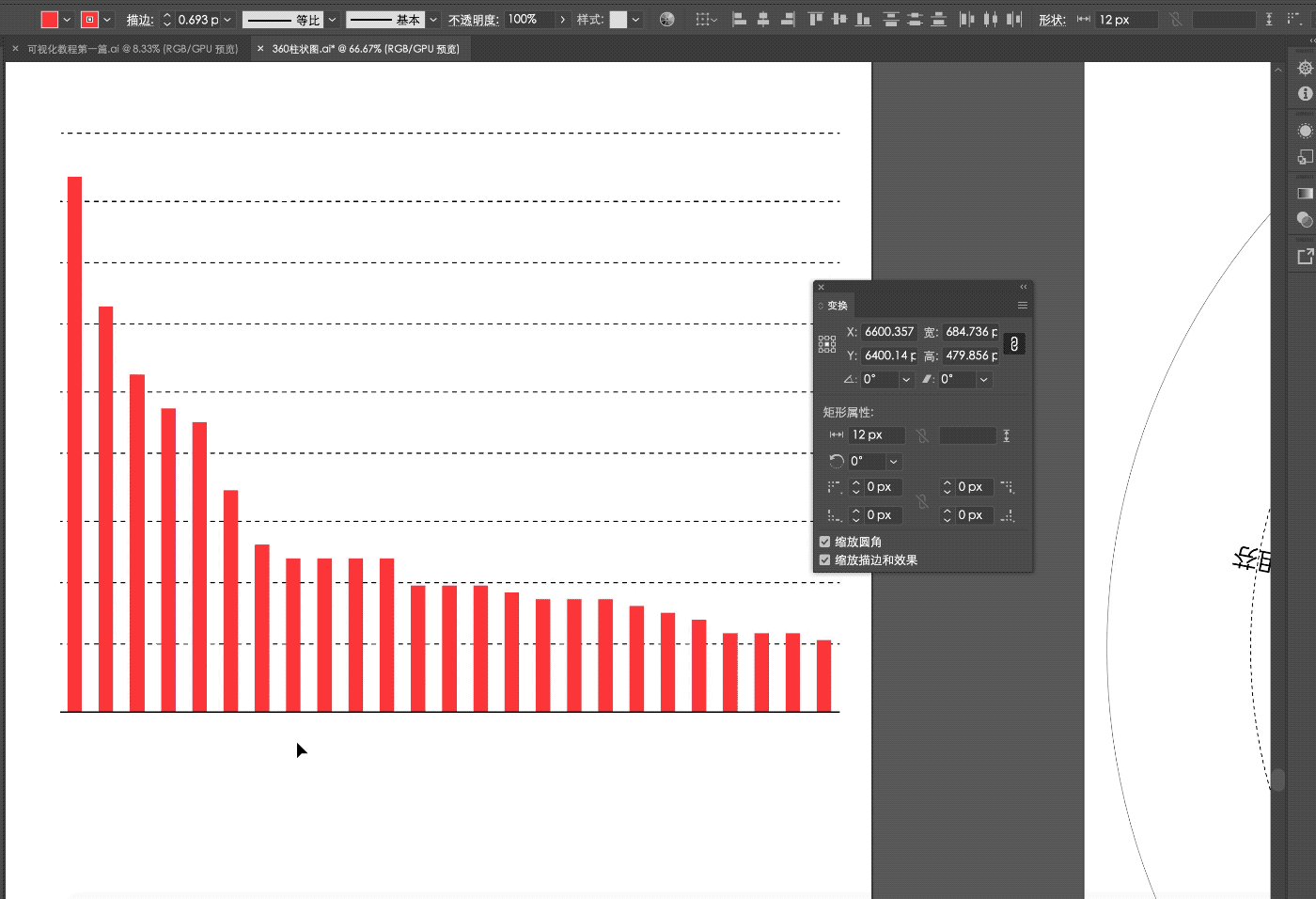This screenshot has height=899, width=1316.
Task: Expand the opacity slider arrow
Action: coord(562,20)
